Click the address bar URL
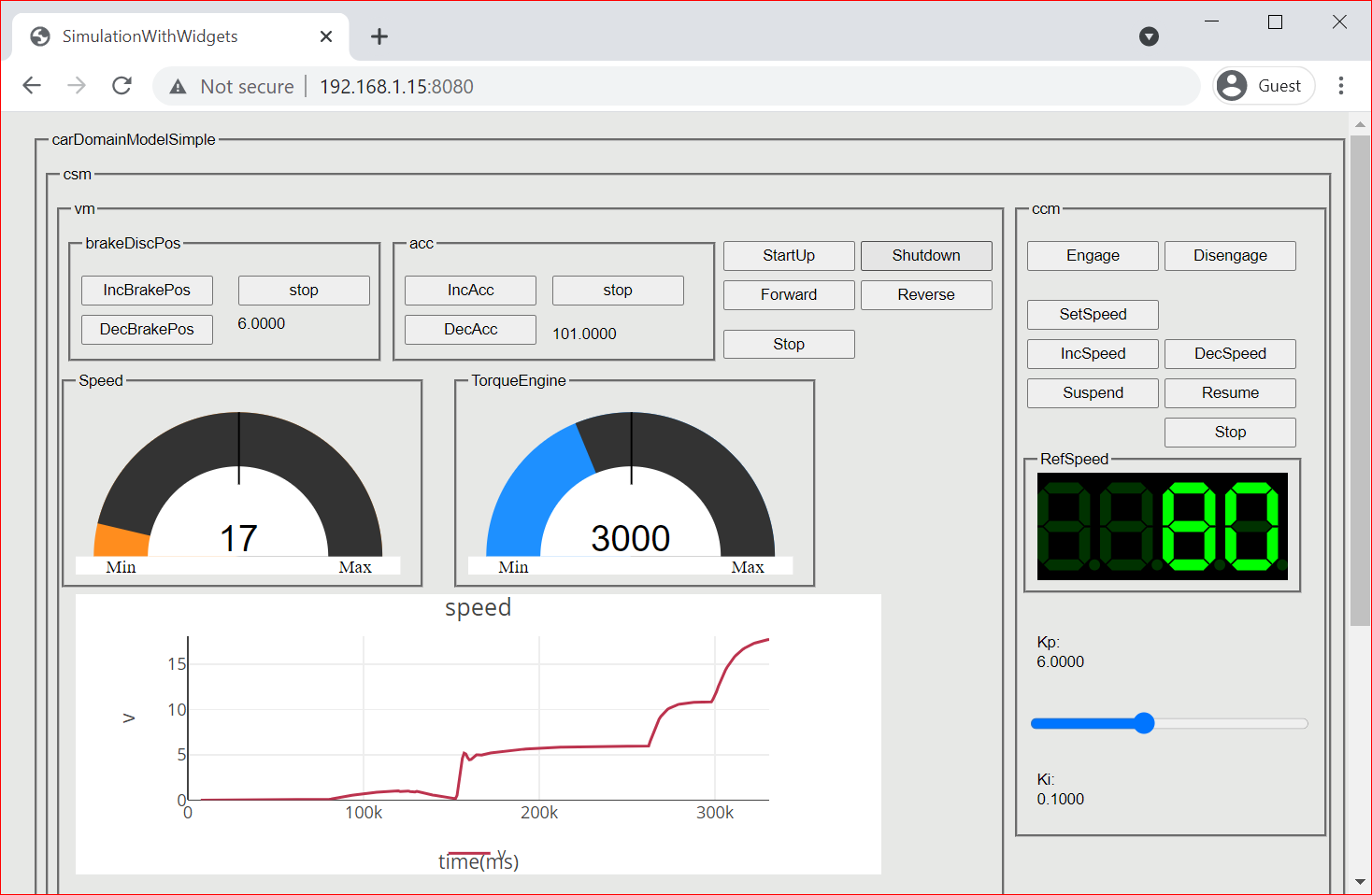 (x=396, y=87)
